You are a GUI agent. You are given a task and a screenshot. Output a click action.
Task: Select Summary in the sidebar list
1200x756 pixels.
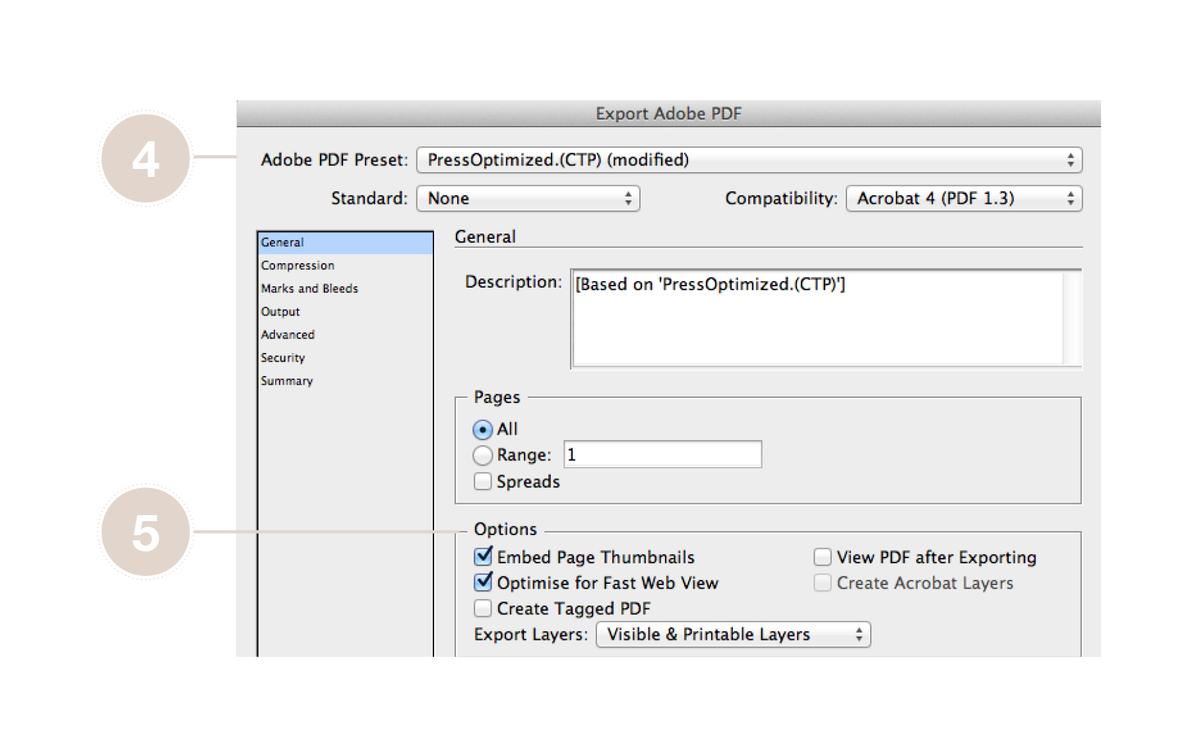tap(345, 381)
